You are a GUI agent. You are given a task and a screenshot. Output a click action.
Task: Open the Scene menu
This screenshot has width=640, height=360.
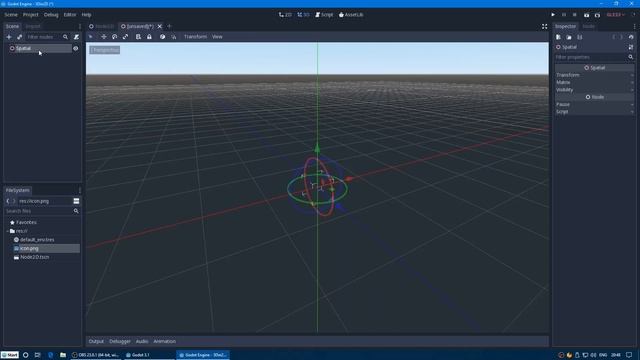coord(11,15)
